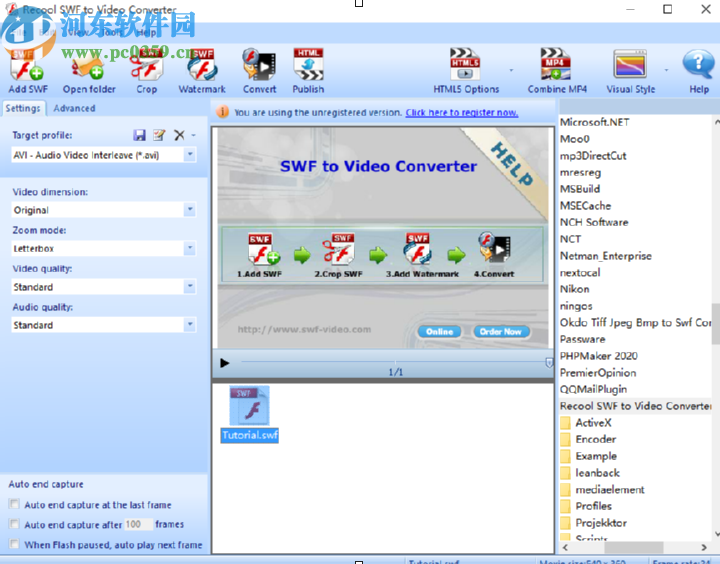Click the 1.Add SWF step icon

tap(263, 250)
